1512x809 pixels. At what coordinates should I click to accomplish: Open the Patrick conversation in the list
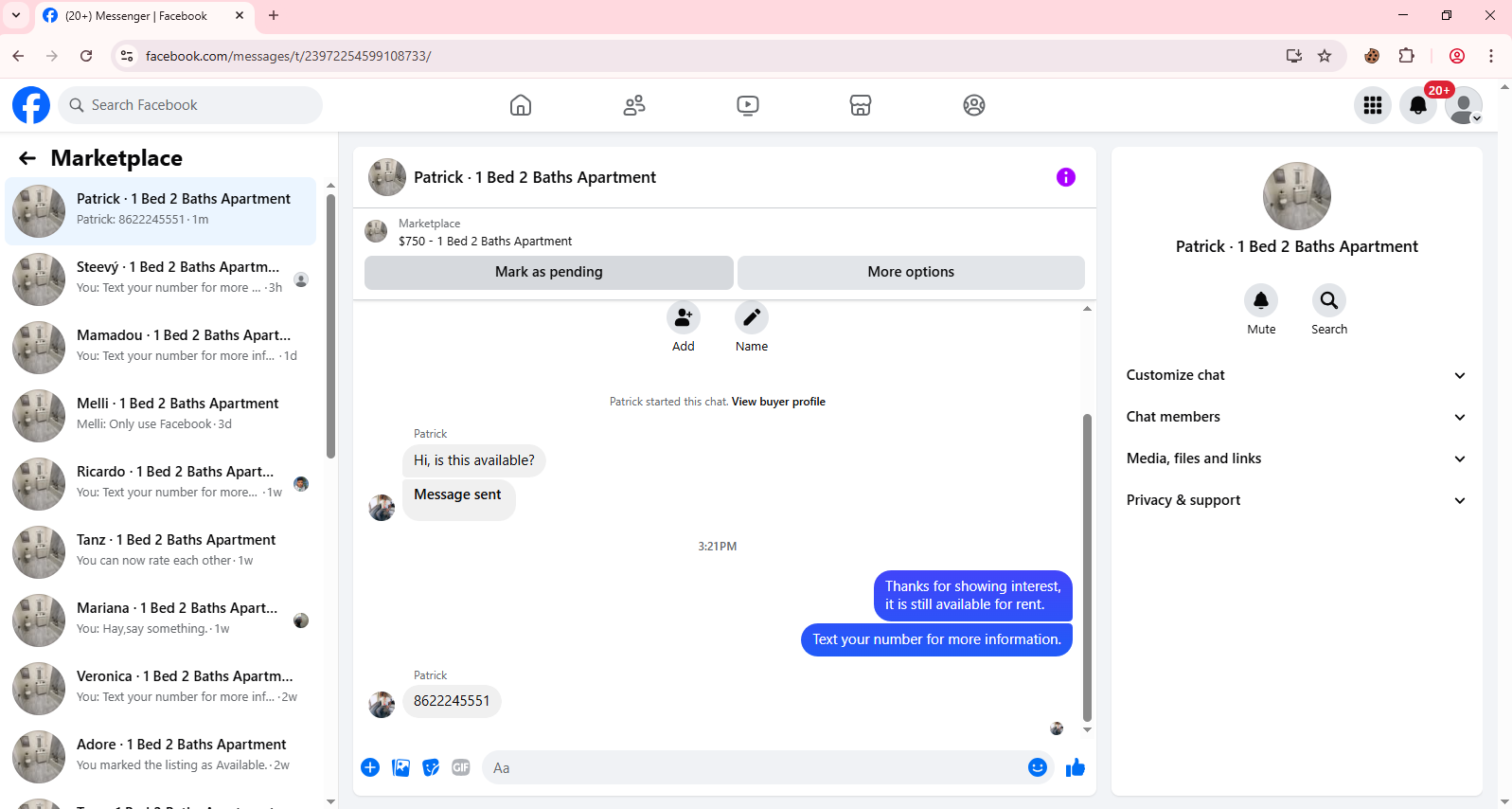[161, 210]
